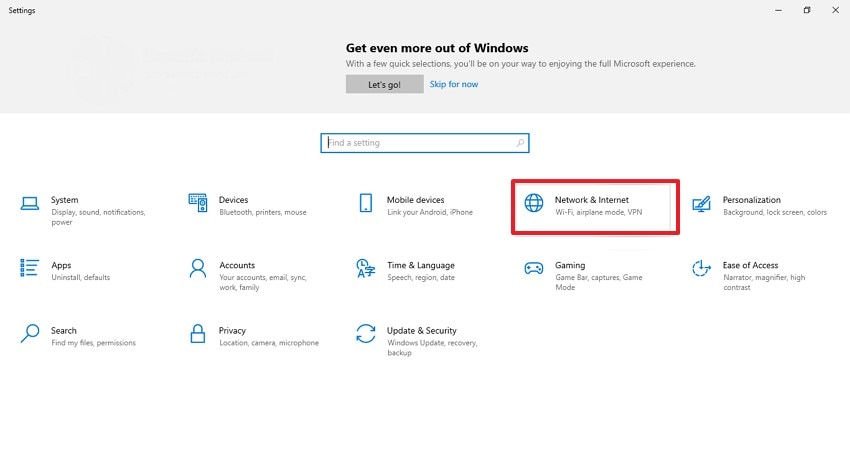Click the magnifier in the search box
The width and height of the screenshot is (850, 453).
pyautogui.click(x=520, y=143)
